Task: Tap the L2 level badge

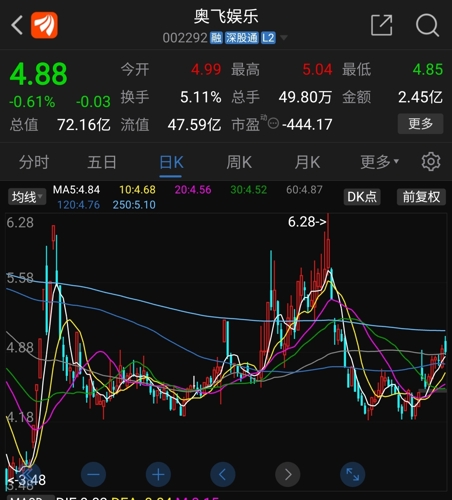Action: [268, 38]
